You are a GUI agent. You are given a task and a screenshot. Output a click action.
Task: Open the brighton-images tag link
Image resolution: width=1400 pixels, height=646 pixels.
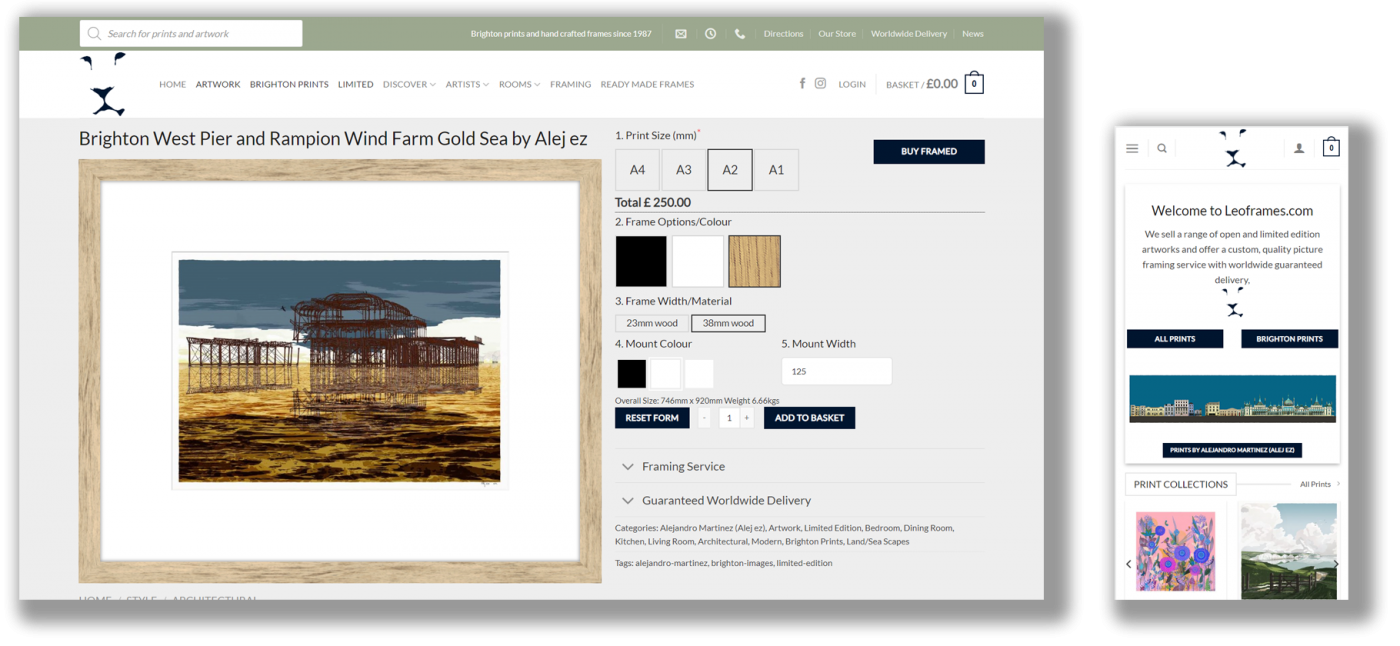click(x=741, y=563)
